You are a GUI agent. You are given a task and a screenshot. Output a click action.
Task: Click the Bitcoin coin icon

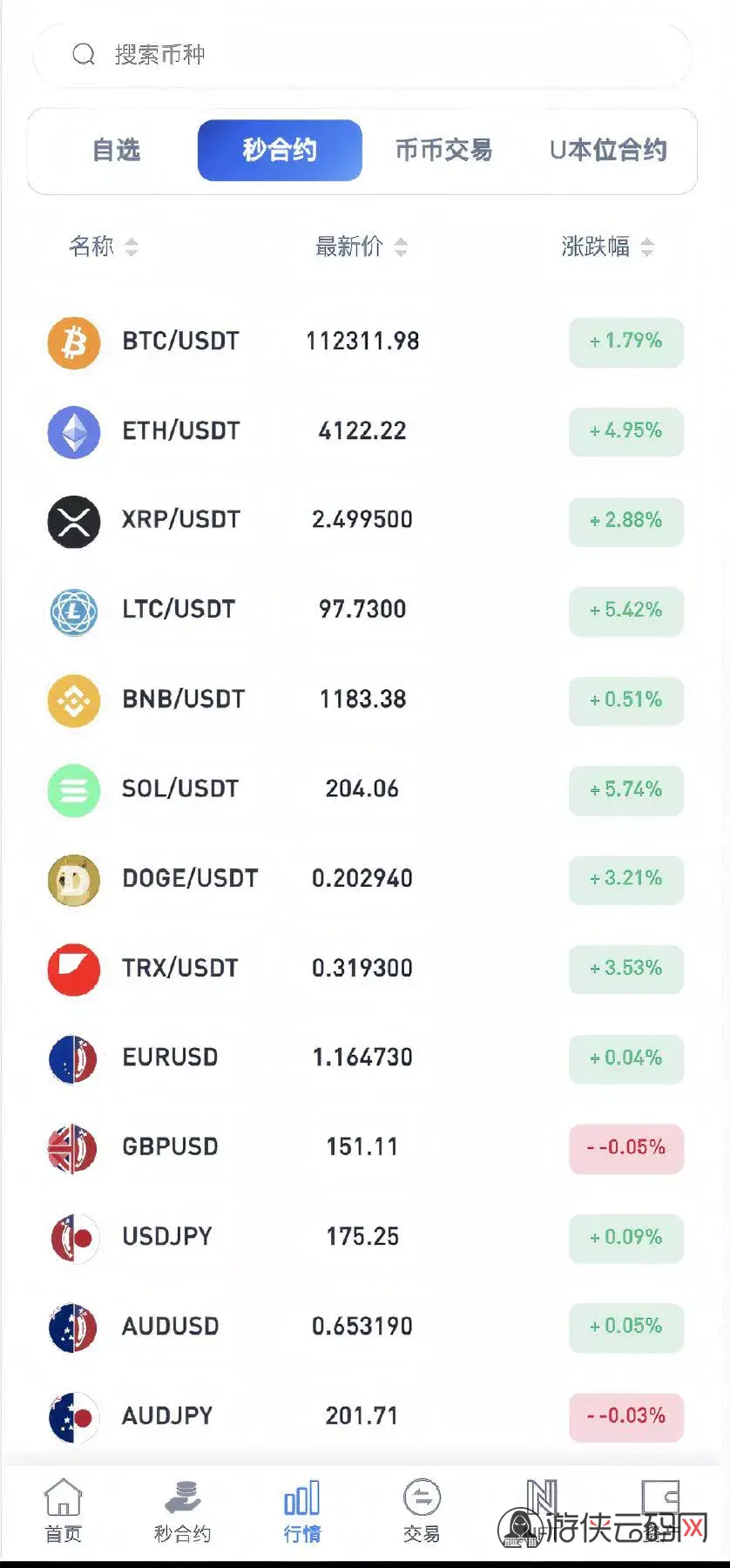click(x=74, y=342)
